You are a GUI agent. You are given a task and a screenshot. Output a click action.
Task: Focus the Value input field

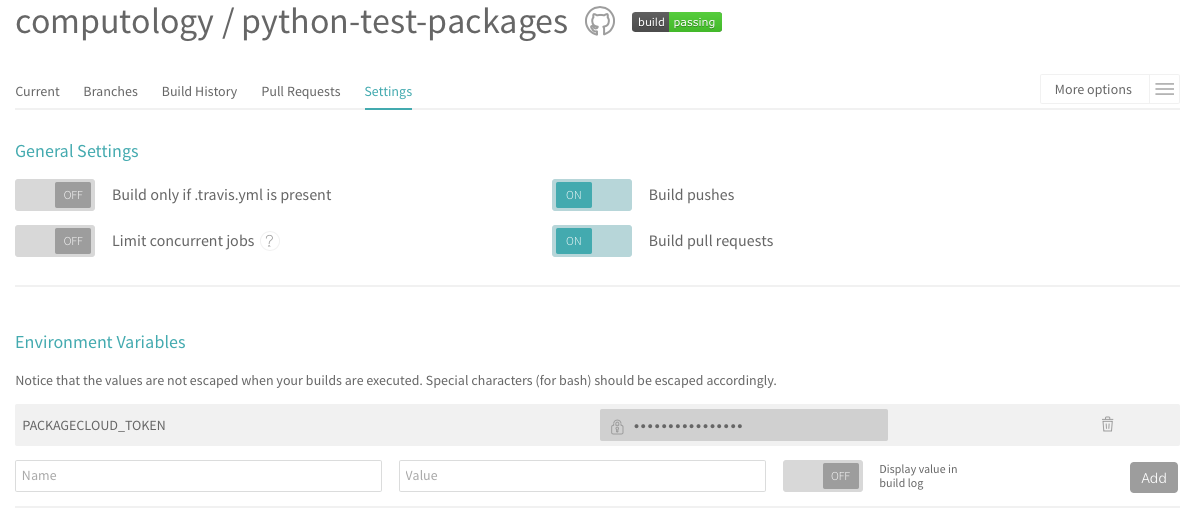(582, 475)
